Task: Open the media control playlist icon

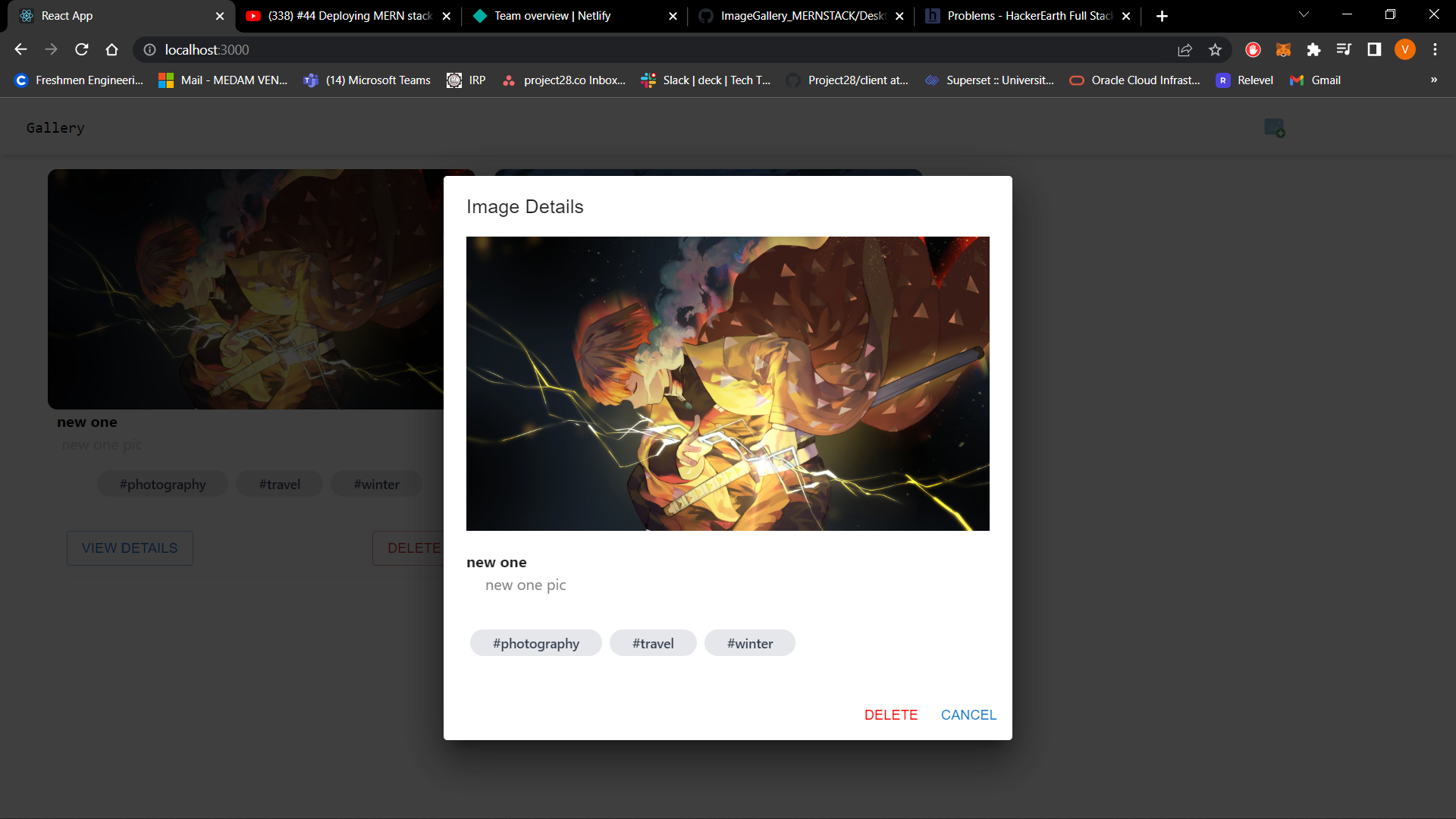Action: tap(1344, 49)
